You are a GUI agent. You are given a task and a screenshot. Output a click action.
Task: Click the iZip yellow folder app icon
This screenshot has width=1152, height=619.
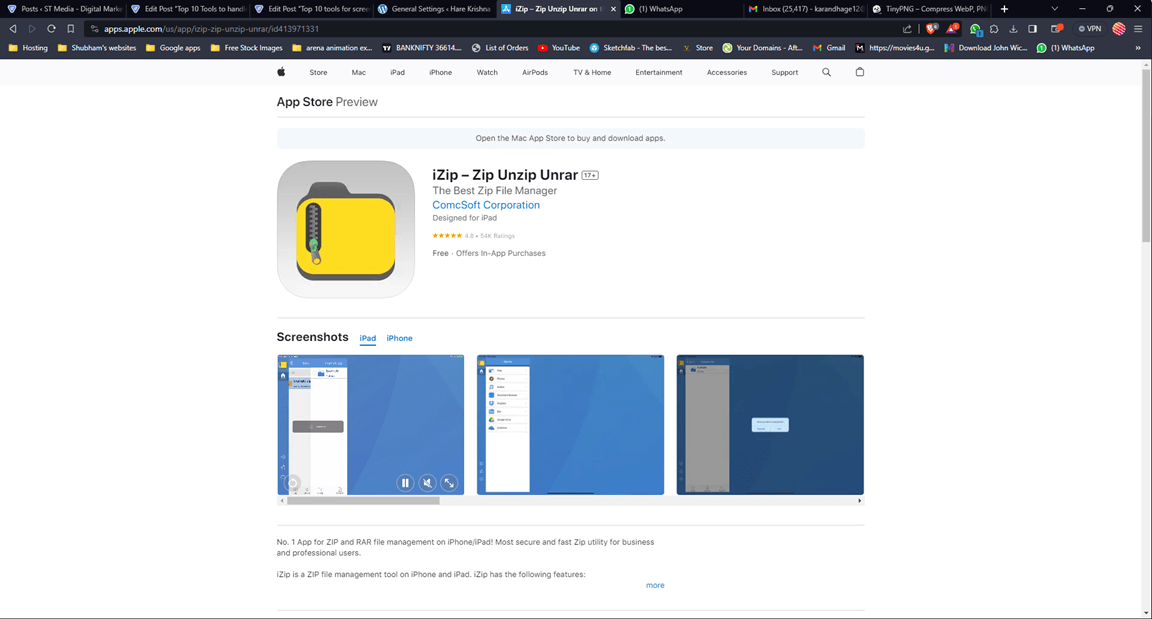point(346,229)
